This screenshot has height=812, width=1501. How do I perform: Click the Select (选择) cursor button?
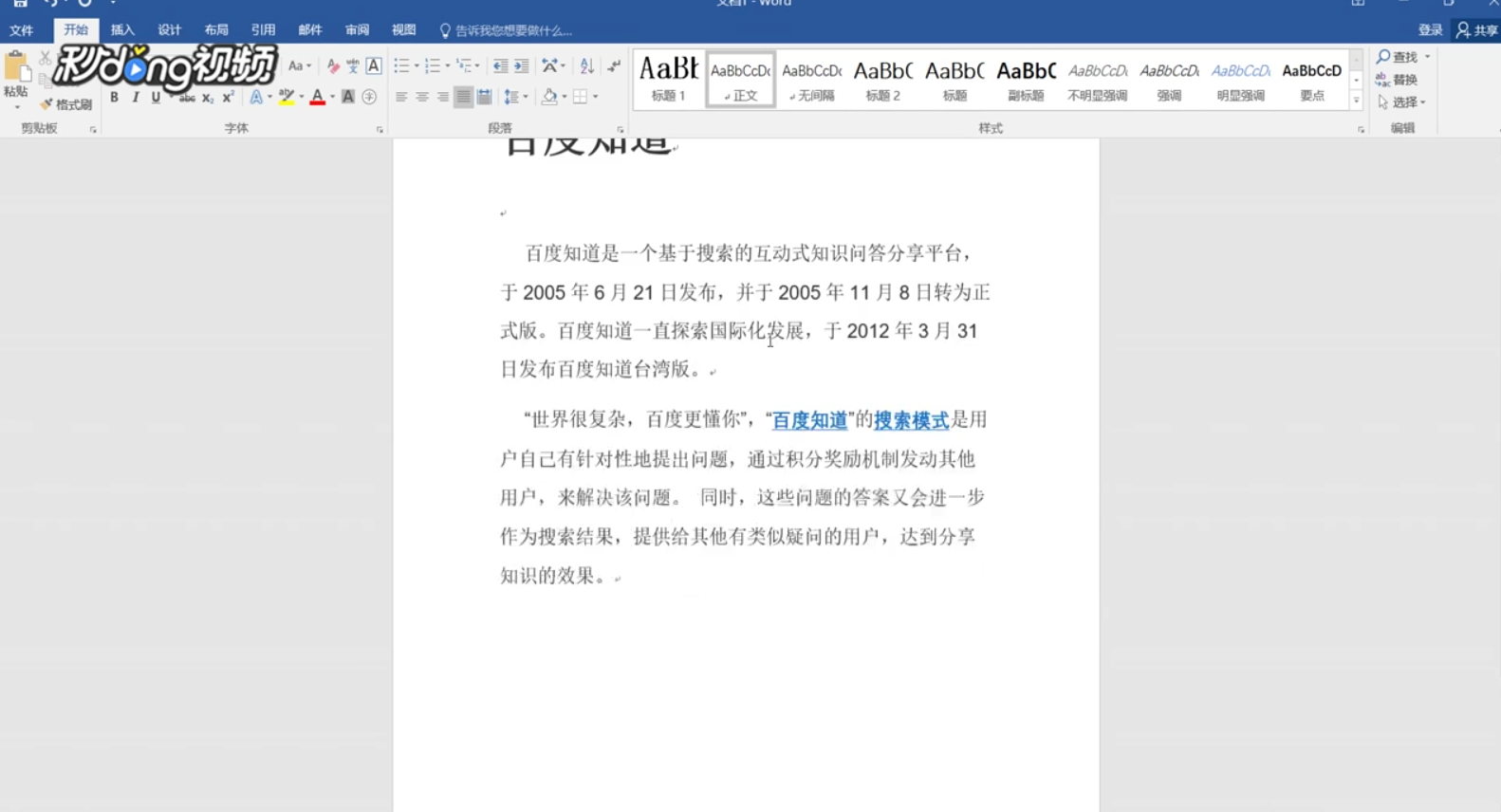pos(1401,101)
